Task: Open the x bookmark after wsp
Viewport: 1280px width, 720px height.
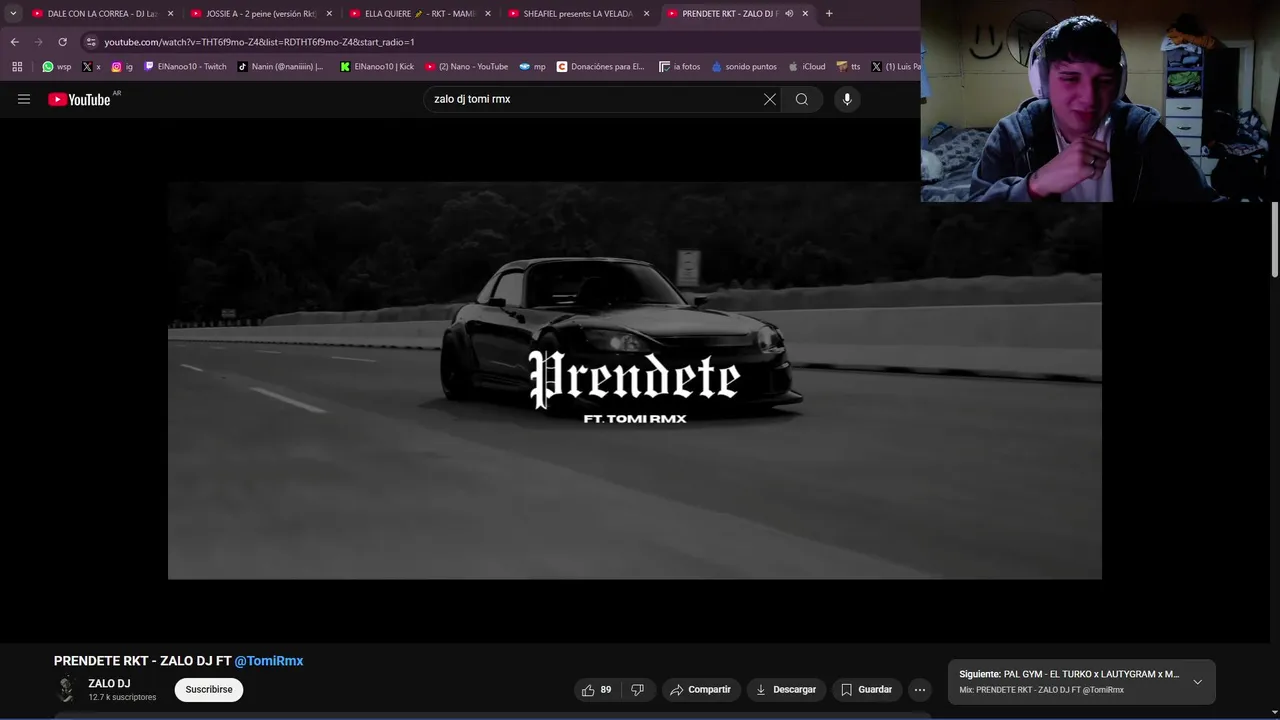Action: point(91,66)
